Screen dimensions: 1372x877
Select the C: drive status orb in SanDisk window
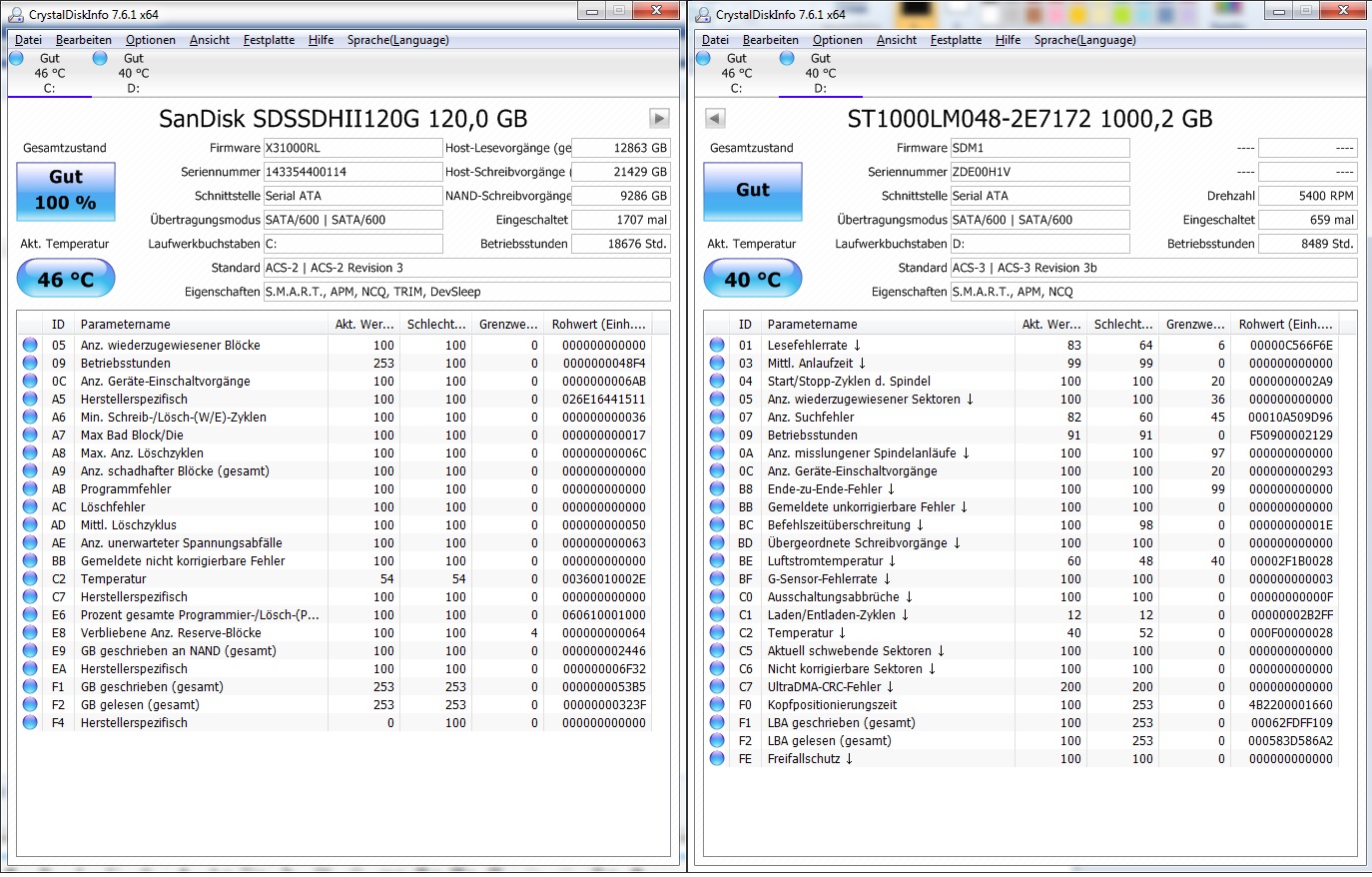click(16, 58)
